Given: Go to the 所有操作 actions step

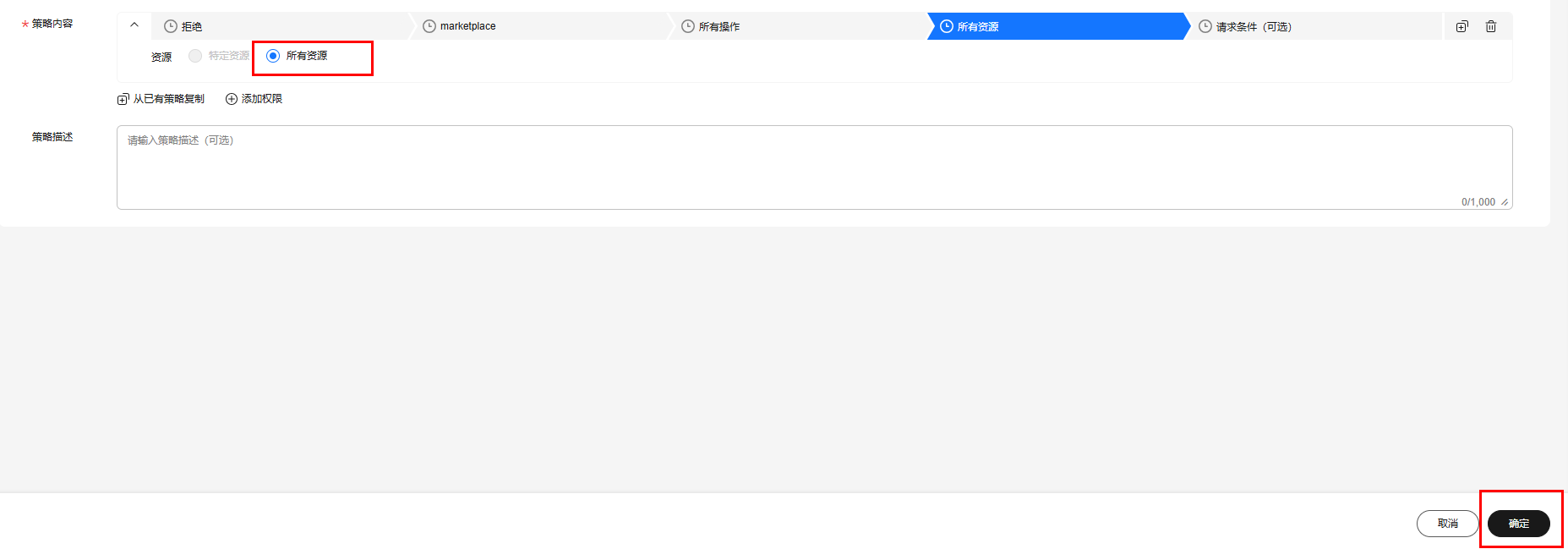Looking at the screenshot, I should (x=719, y=26).
